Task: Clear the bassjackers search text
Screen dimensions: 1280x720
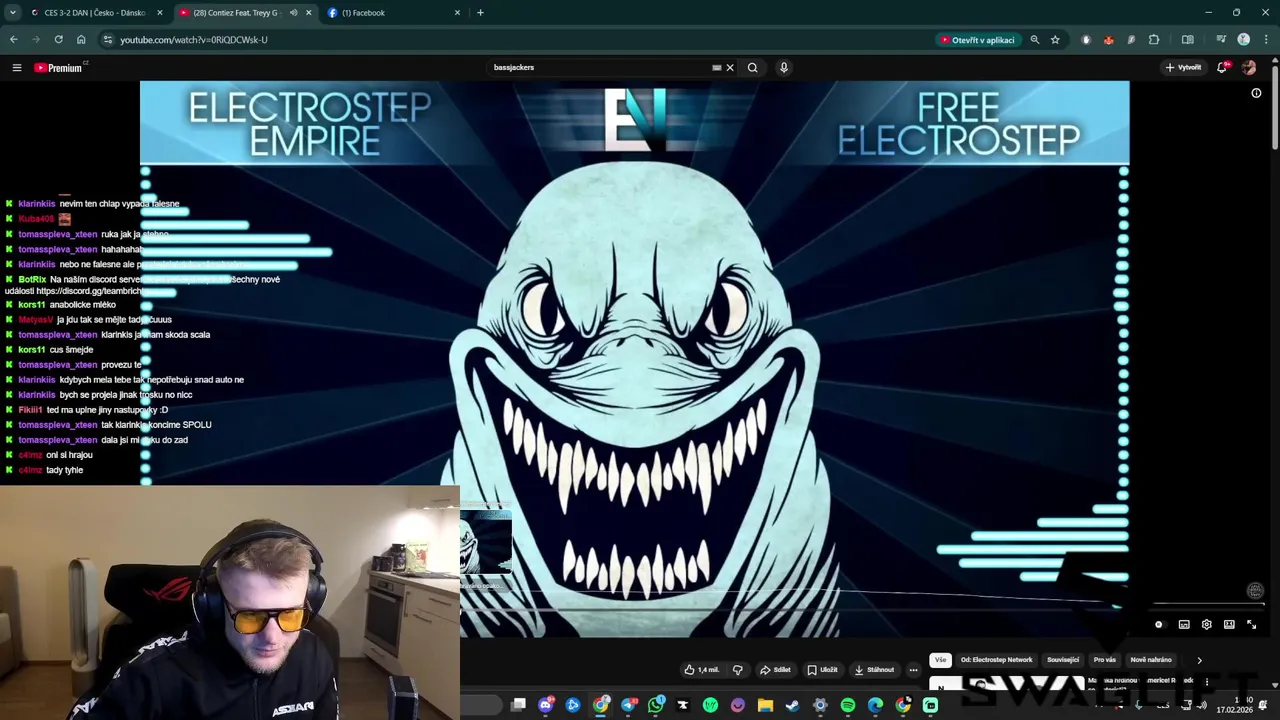Action: 730,68
